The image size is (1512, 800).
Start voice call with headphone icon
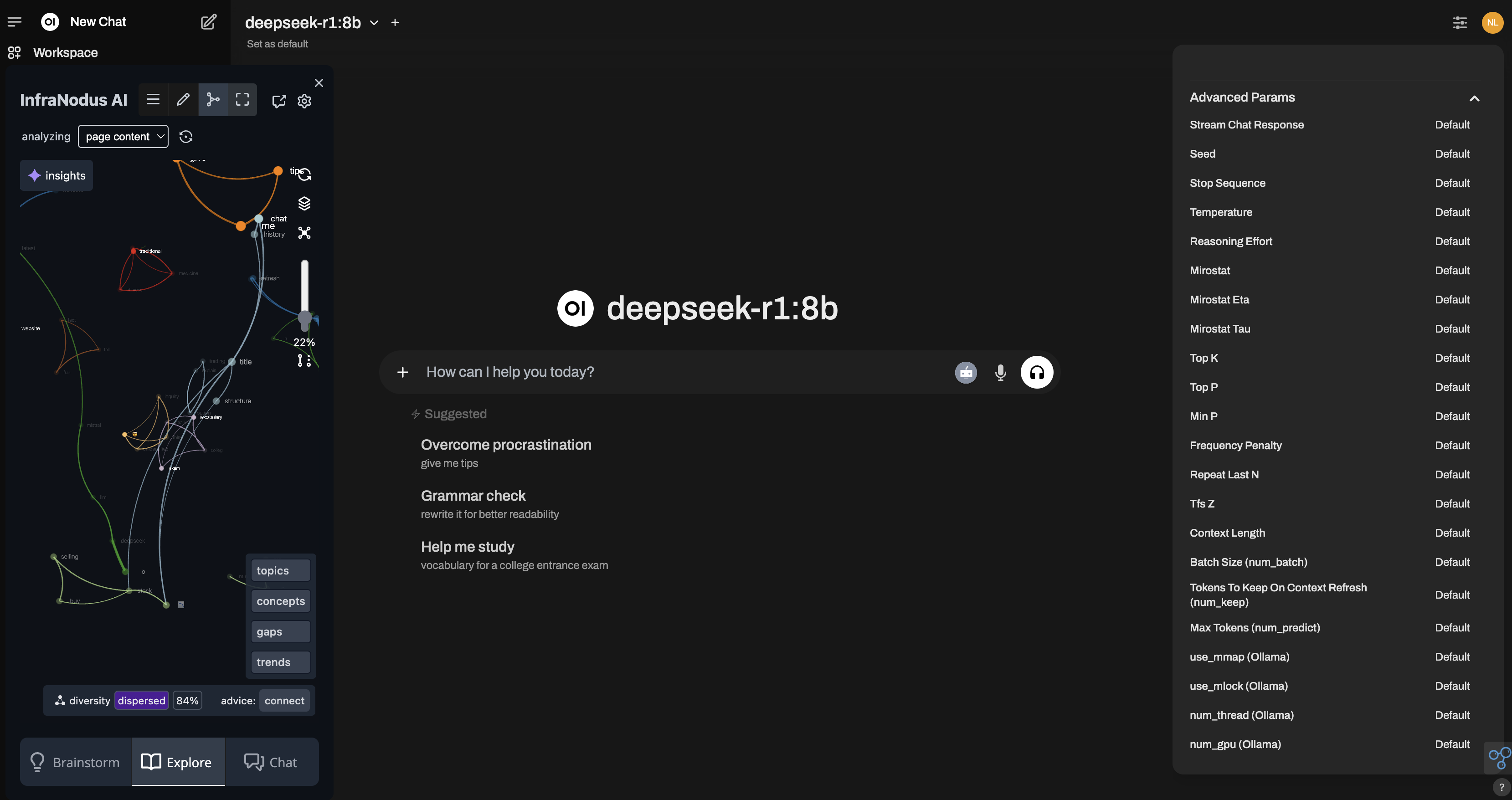pos(1037,372)
